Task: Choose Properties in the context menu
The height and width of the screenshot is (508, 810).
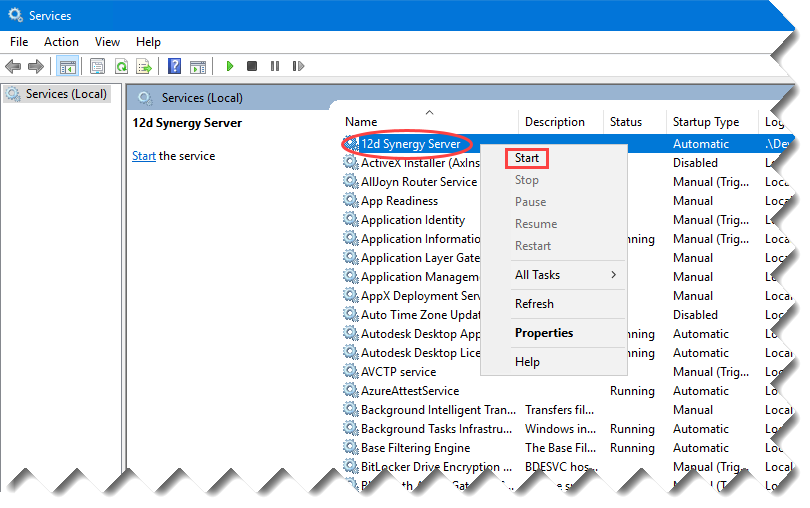Action: (544, 333)
